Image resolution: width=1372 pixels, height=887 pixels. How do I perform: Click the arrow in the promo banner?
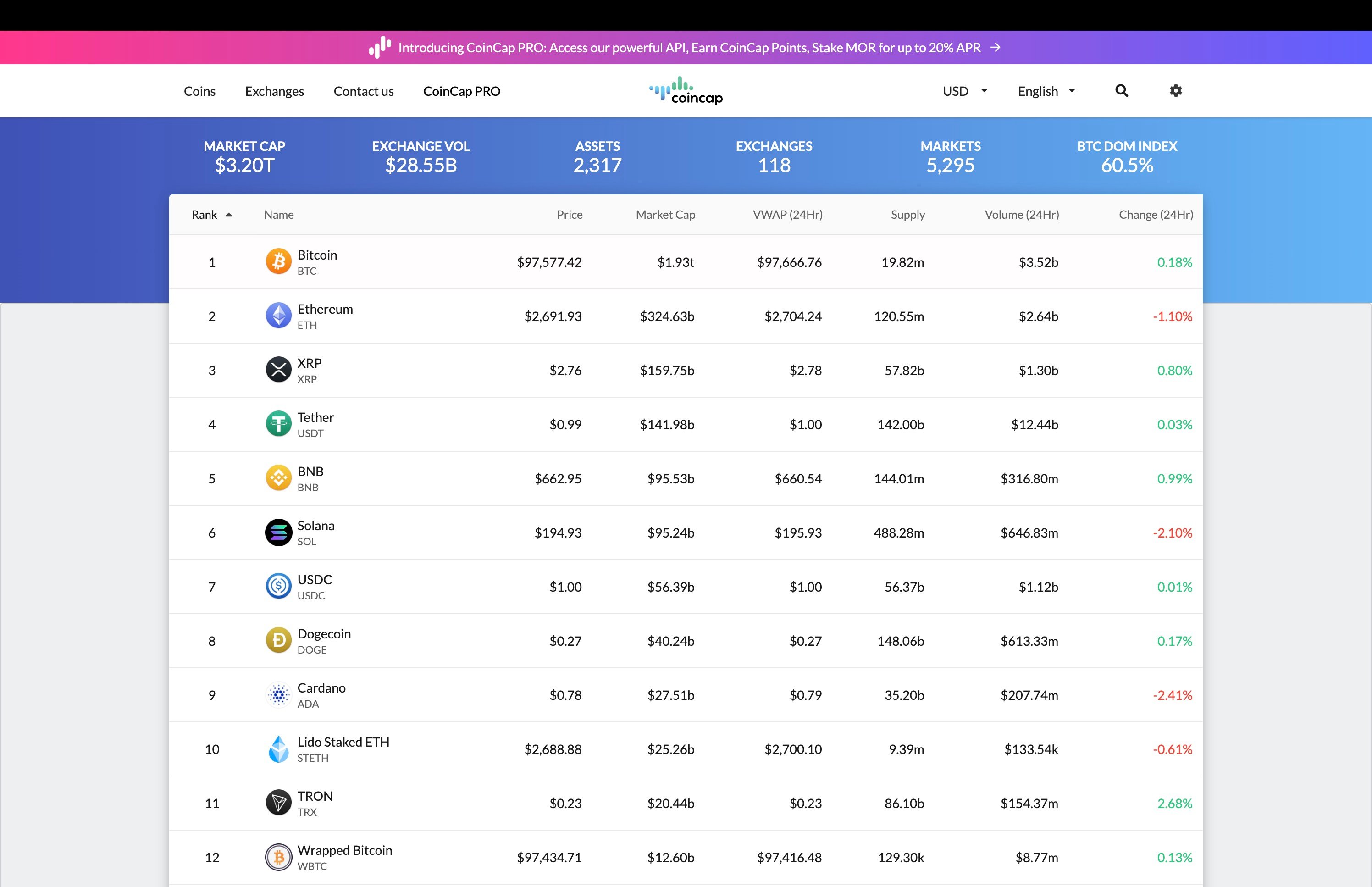(996, 47)
